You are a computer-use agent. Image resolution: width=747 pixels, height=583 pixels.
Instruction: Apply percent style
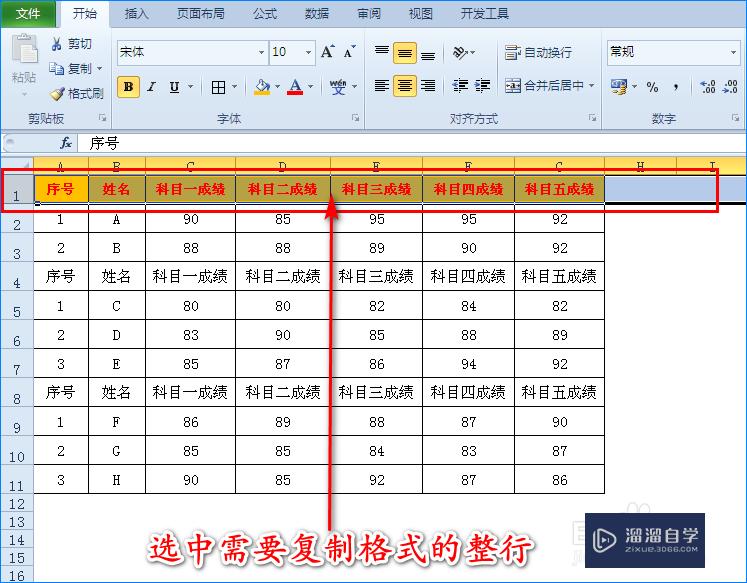pos(652,87)
